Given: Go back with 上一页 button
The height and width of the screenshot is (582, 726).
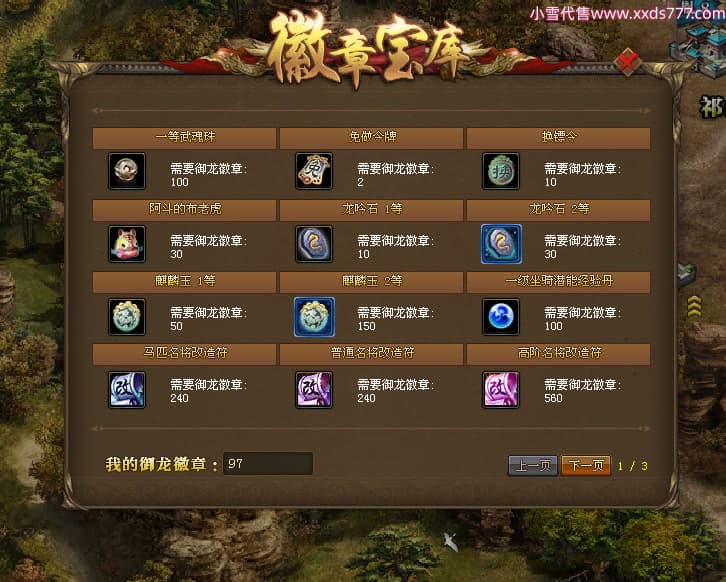Looking at the screenshot, I should click(533, 465).
